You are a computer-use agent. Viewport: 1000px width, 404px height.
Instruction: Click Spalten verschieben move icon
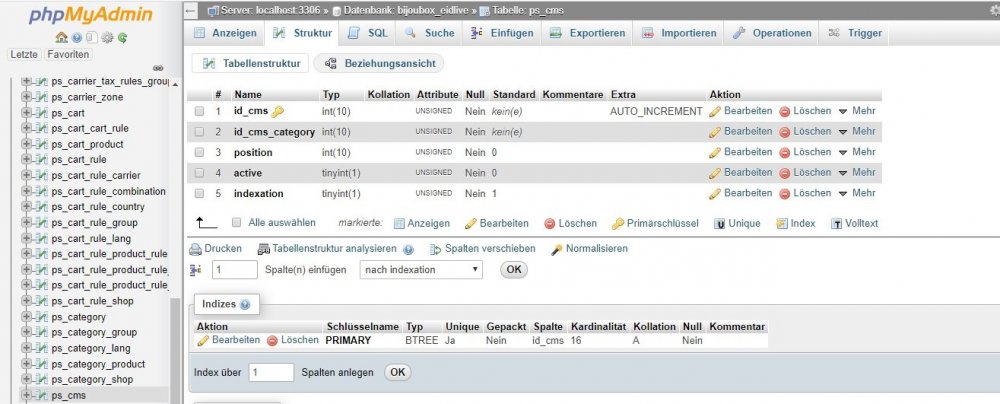[436, 249]
